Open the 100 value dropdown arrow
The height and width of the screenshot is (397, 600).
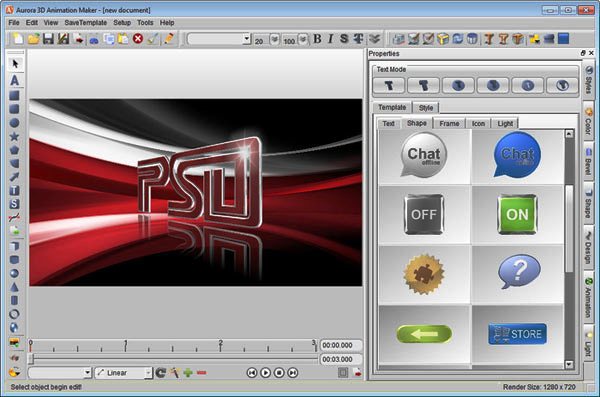(303, 39)
